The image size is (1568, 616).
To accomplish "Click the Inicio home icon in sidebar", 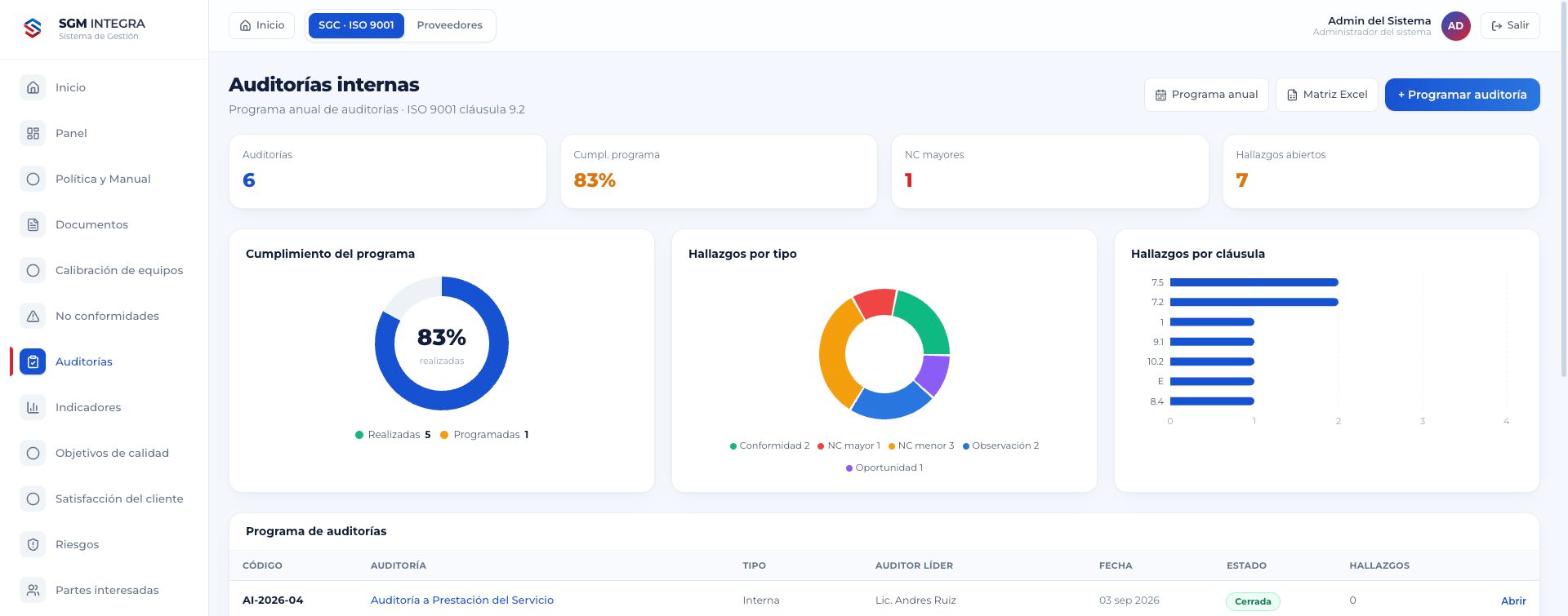I will [33, 87].
